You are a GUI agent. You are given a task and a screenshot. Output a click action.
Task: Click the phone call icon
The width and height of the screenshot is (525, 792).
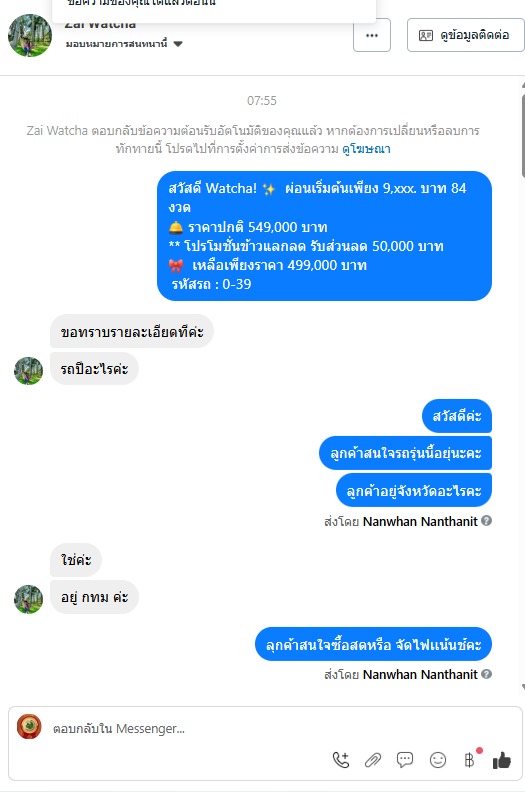click(341, 760)
